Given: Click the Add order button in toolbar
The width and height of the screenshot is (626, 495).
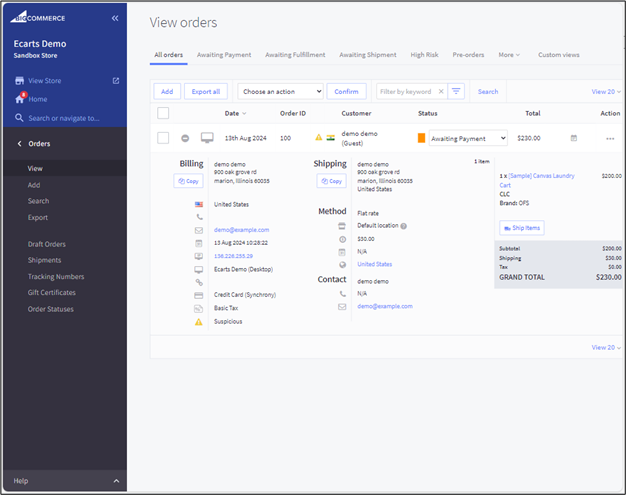Looking at the screenshot, I should coord(167,91).
